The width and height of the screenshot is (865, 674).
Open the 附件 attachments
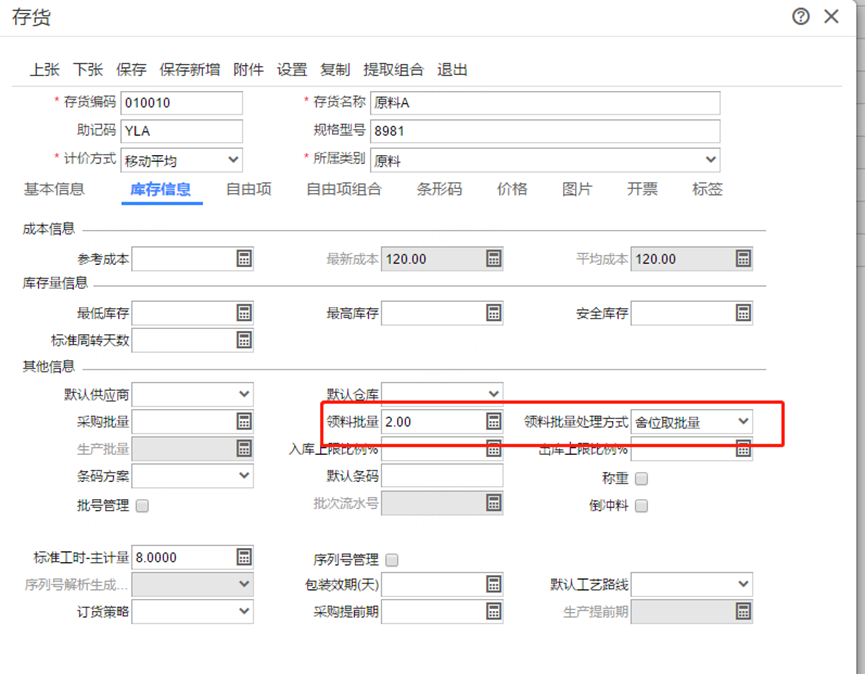click(x=248, y=69)
